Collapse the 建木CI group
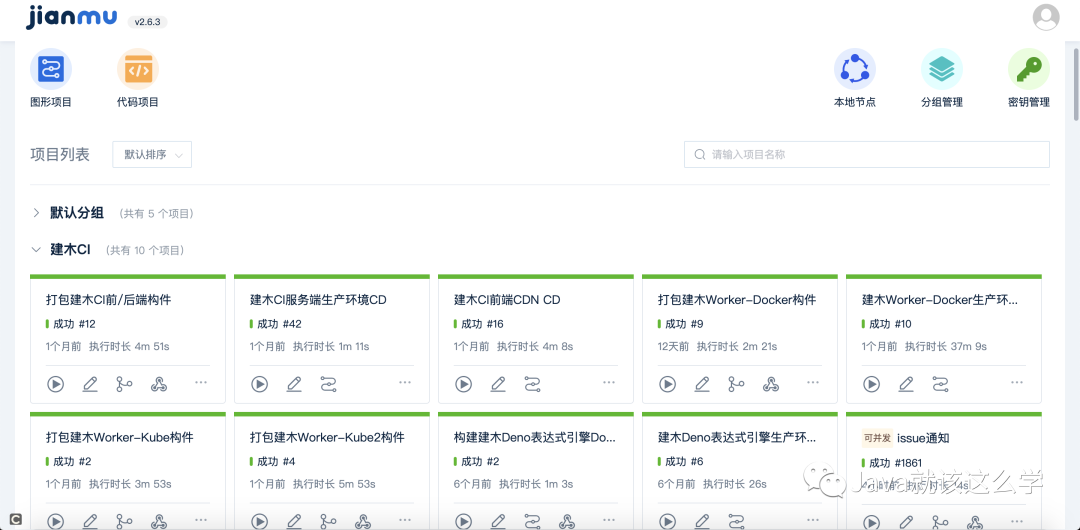Image resolution: width=1080 pixels, height=530 pixels. (x=37, y=249)
